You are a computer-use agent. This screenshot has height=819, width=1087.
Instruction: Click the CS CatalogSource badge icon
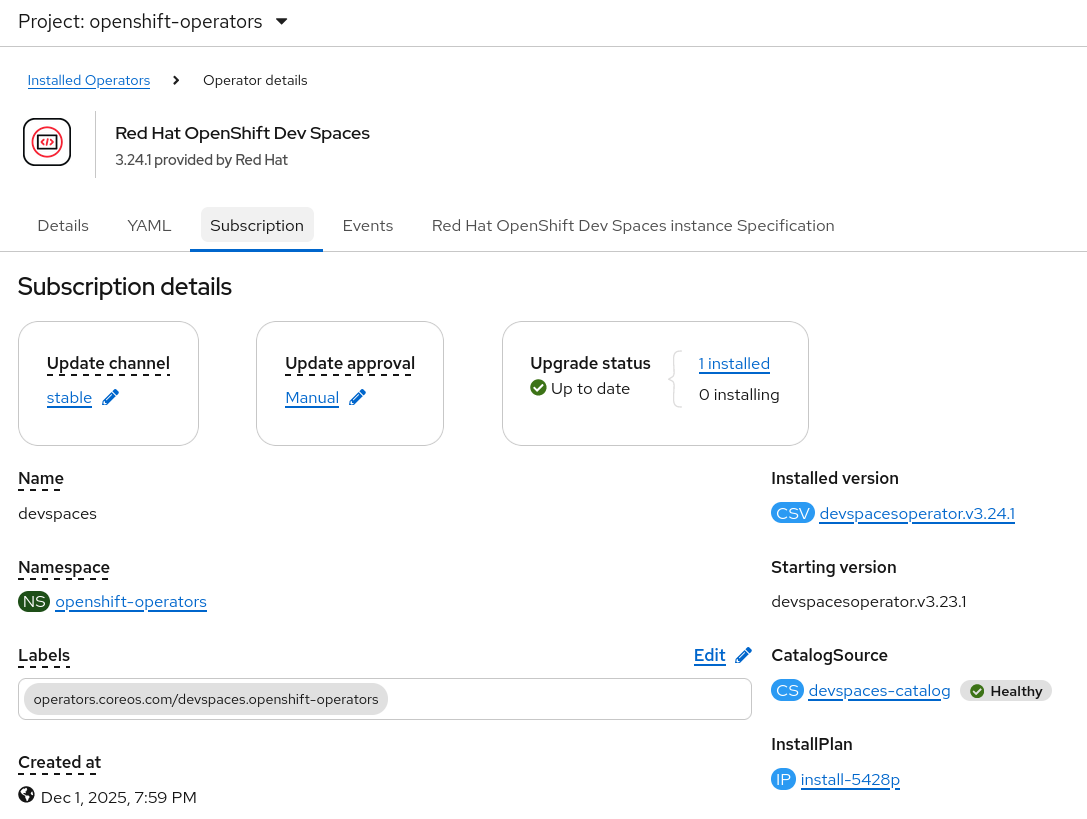tap(787, 691)
